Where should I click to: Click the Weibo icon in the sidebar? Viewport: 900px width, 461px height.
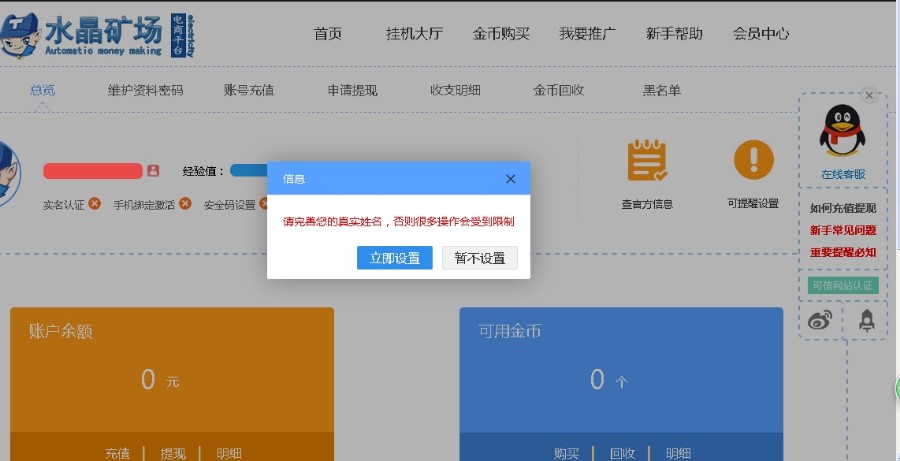point(820,320)
